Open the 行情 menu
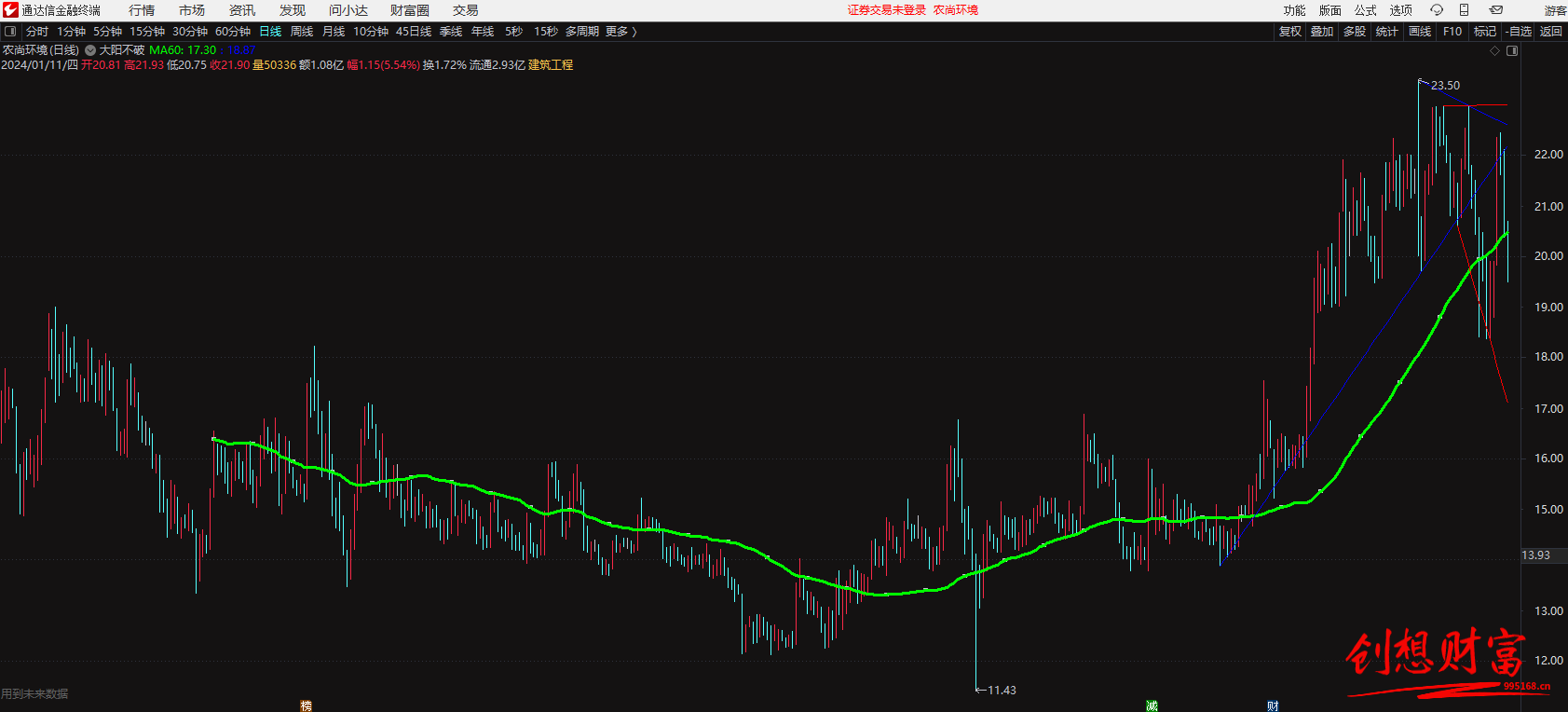 (142, 10)
